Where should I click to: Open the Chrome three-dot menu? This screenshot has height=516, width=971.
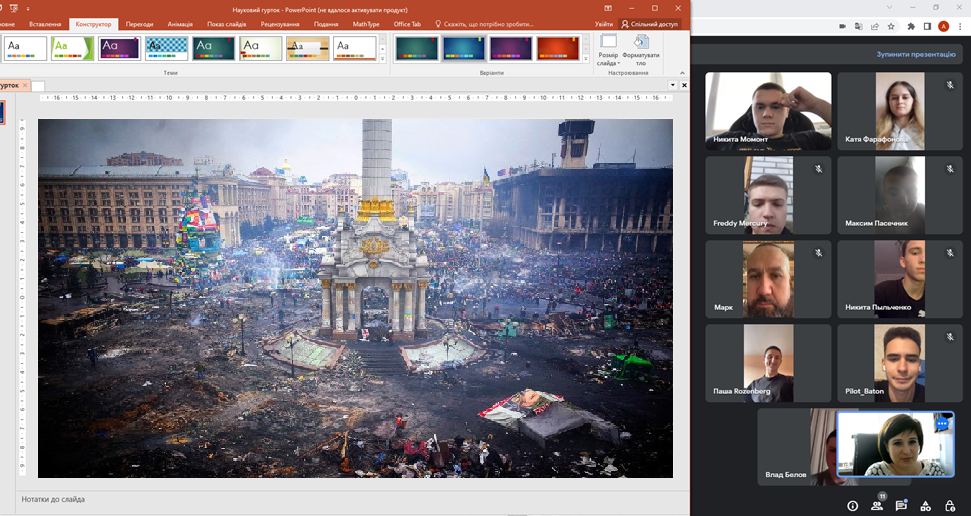(x=961, y=27)
